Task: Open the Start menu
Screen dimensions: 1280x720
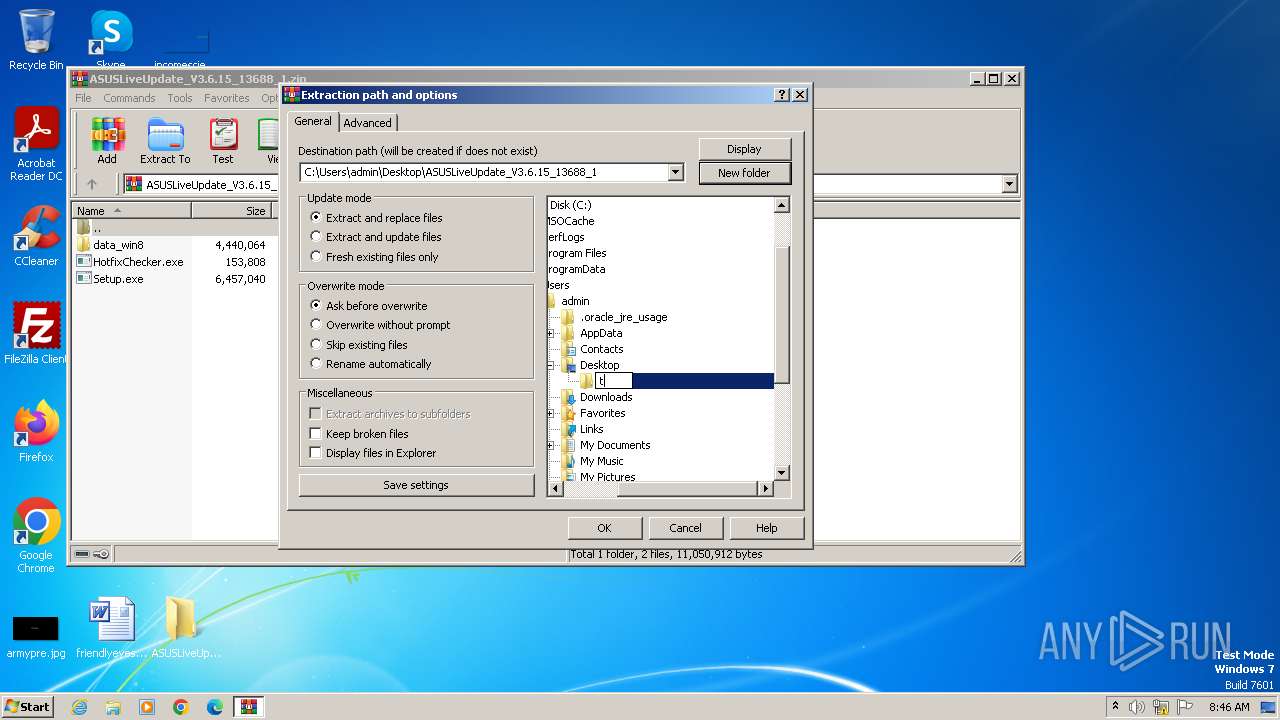Action: 28,707
